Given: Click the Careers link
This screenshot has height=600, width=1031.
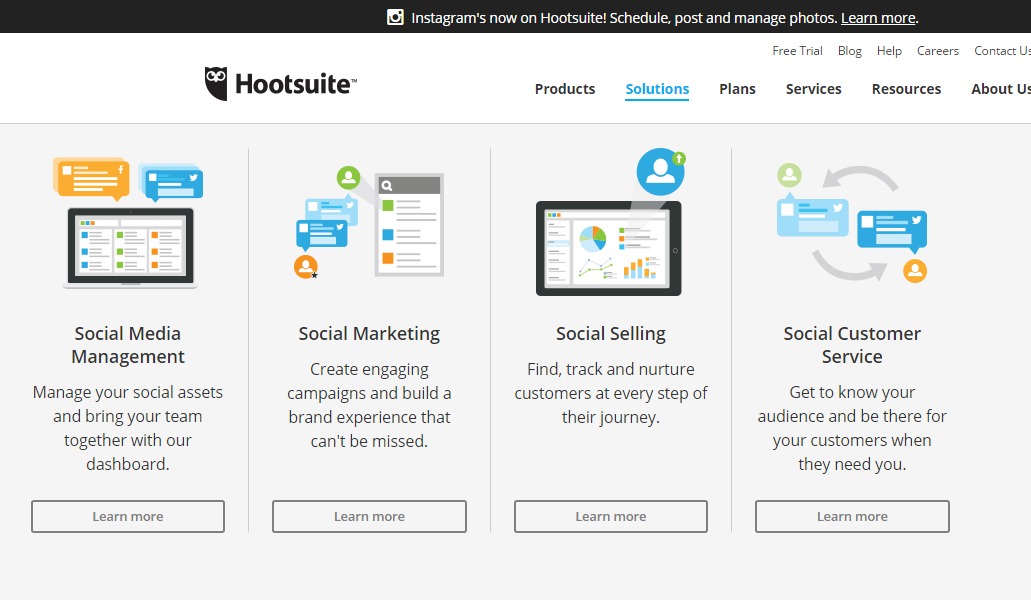Looking at the screenshot, I should coord(937,50).
